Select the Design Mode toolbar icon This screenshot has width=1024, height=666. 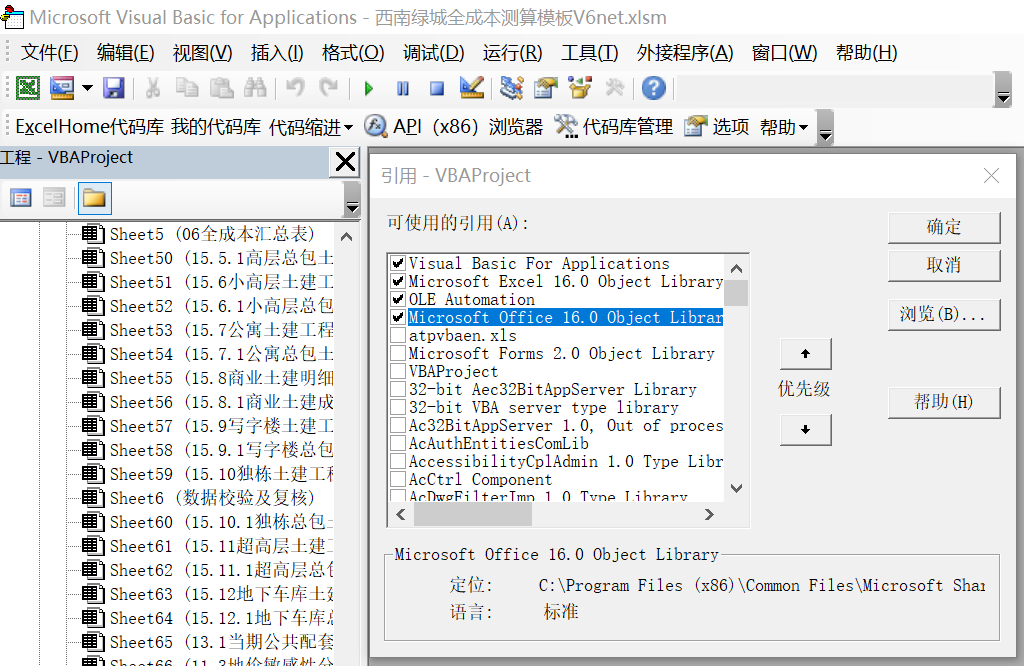[470, 88]
